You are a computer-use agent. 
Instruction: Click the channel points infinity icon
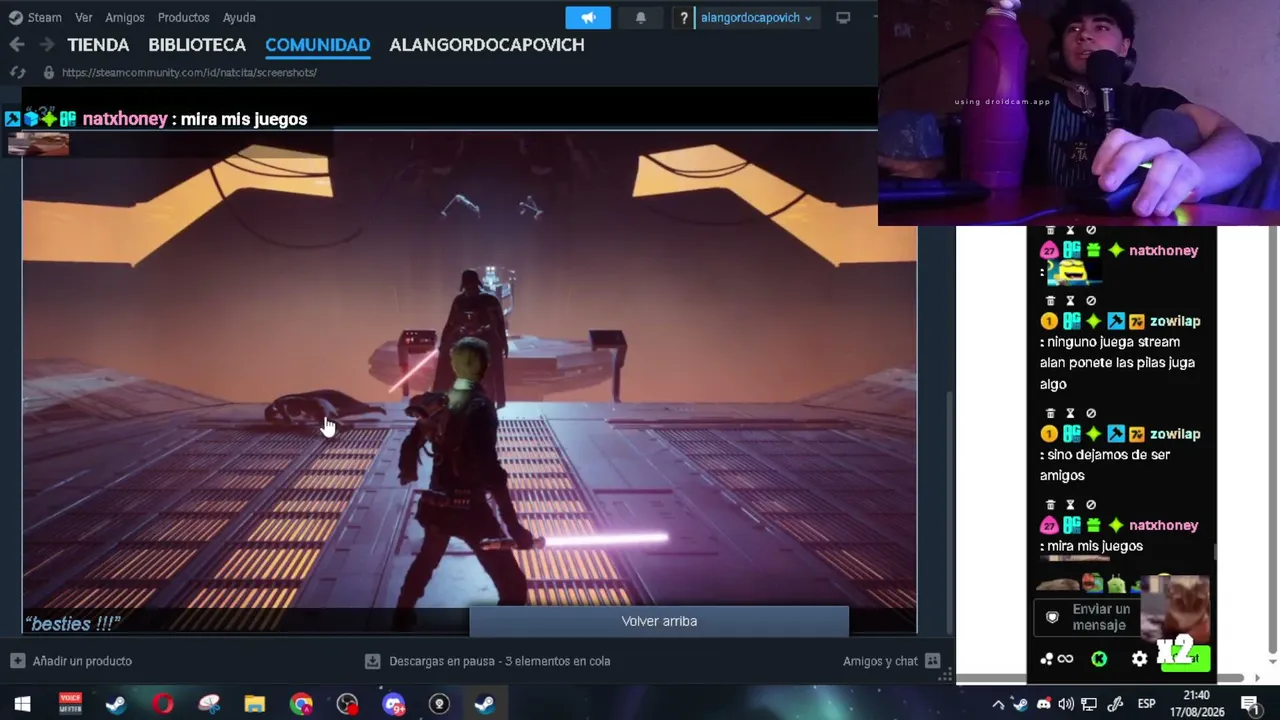(1056, 658)
